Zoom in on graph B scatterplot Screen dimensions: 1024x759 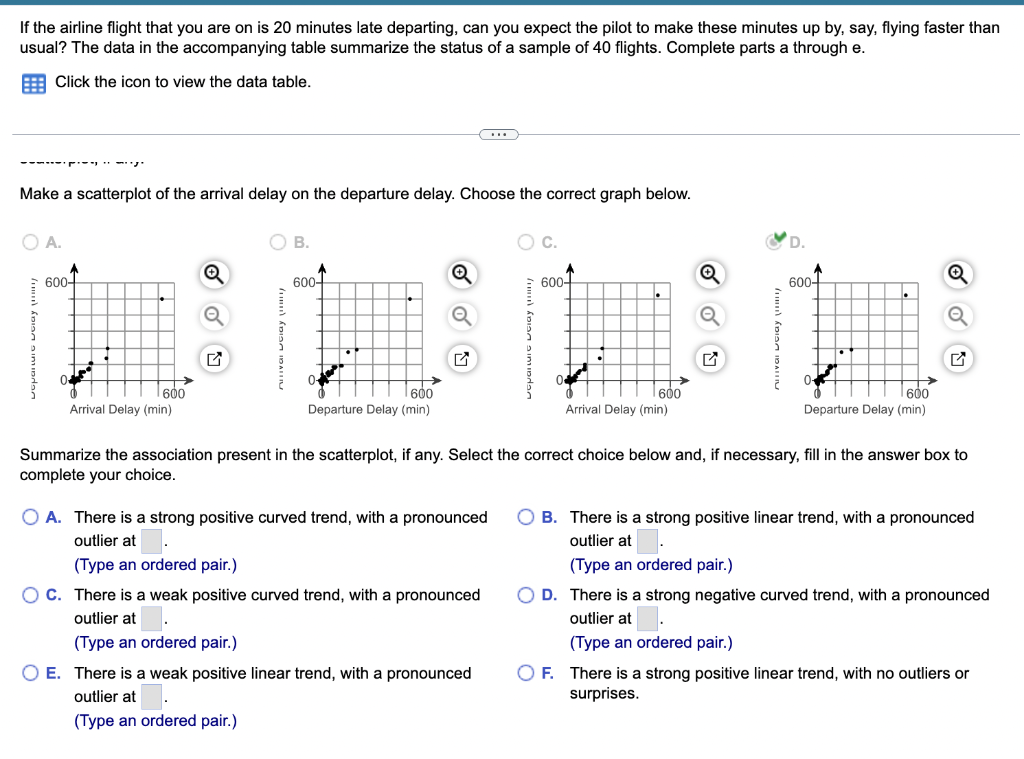point(461,274)
